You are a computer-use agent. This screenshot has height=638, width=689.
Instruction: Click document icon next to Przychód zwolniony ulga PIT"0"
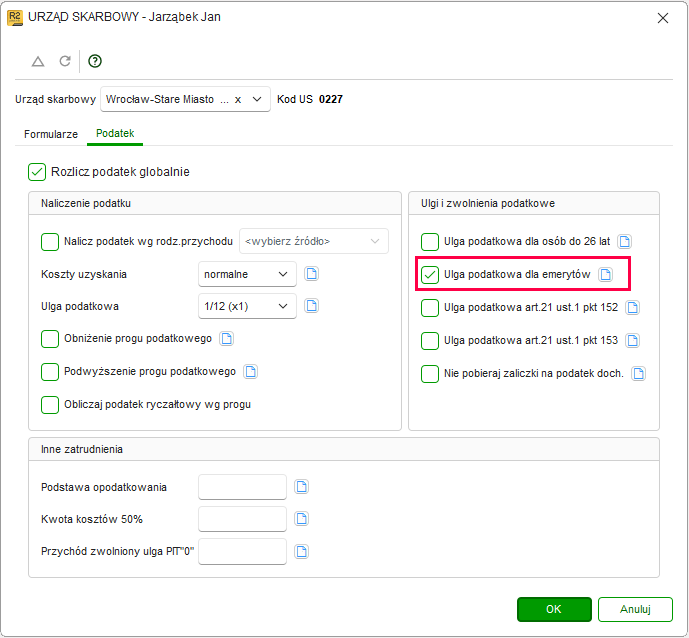[301, 551]
